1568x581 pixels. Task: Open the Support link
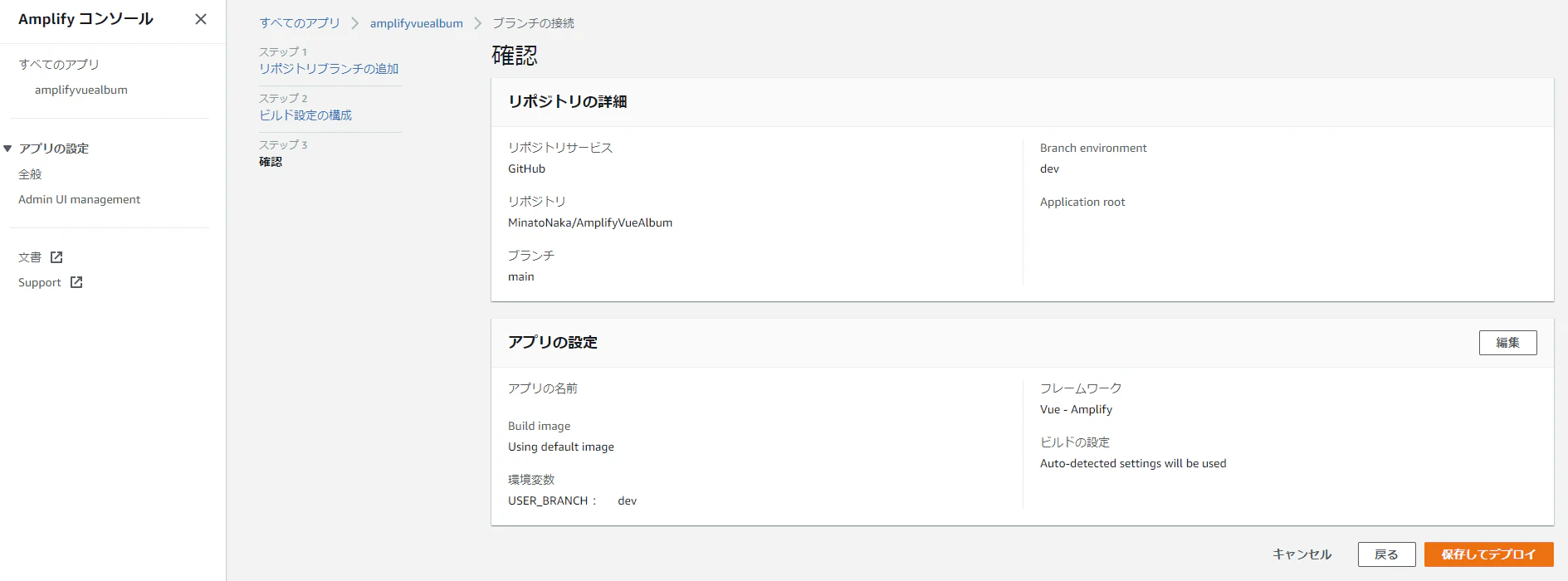pyautogui.click(x=40, y=282)
